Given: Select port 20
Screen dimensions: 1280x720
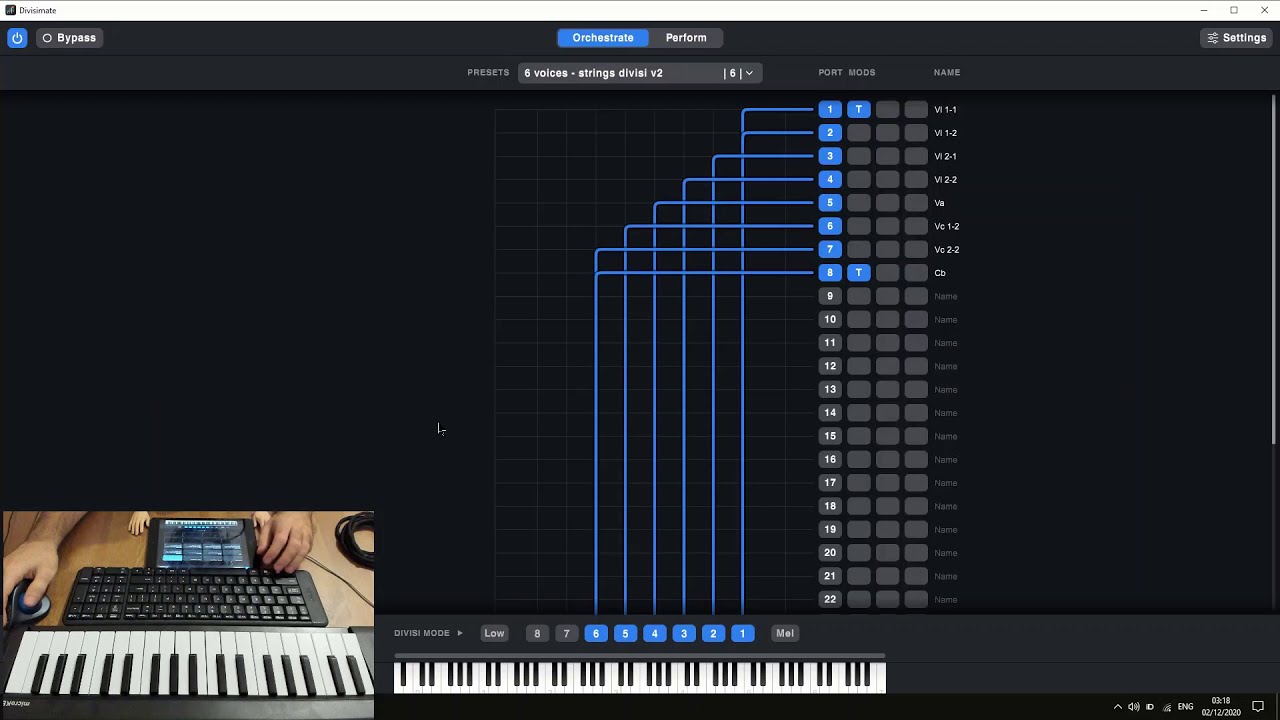Looking at the screenshot, I should click(830, 553).
